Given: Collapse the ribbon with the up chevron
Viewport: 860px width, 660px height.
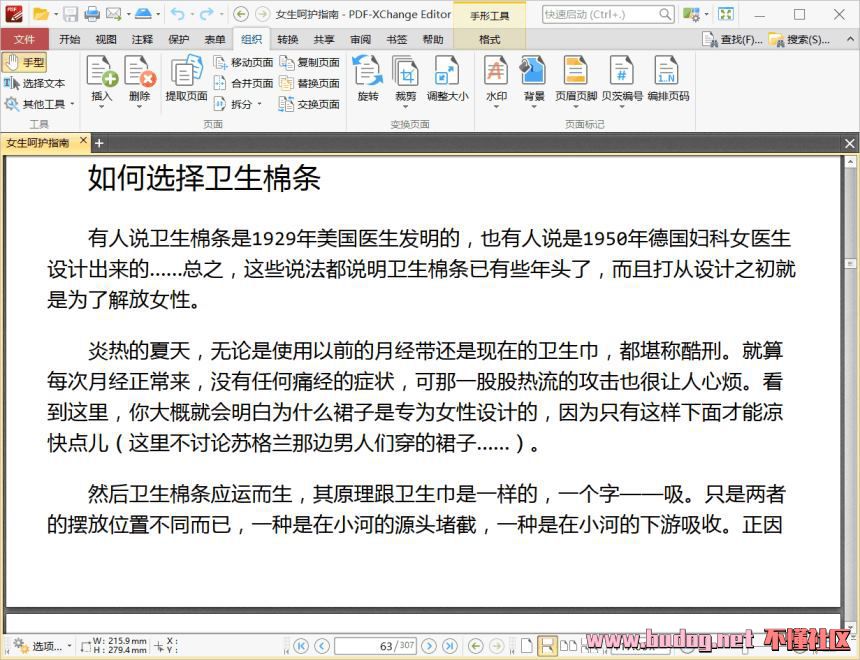Looking at the screenshot, I should (x=850, y=40).
